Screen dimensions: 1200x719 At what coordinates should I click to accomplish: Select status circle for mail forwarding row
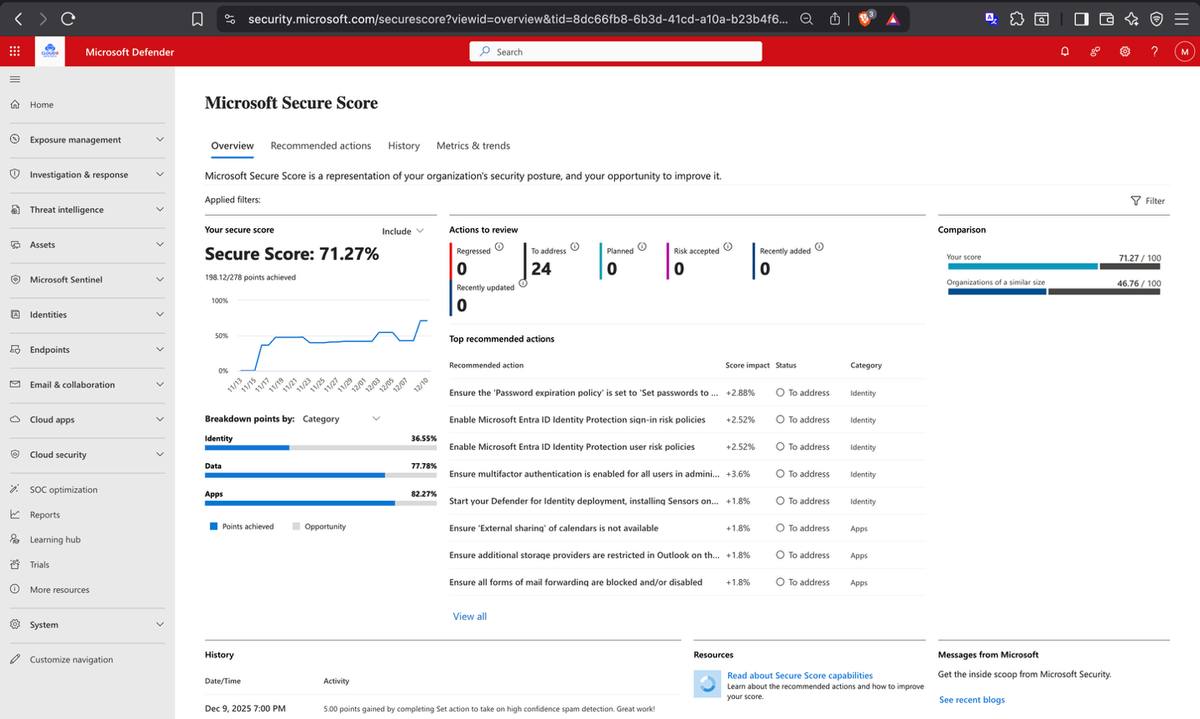point(780,582)
